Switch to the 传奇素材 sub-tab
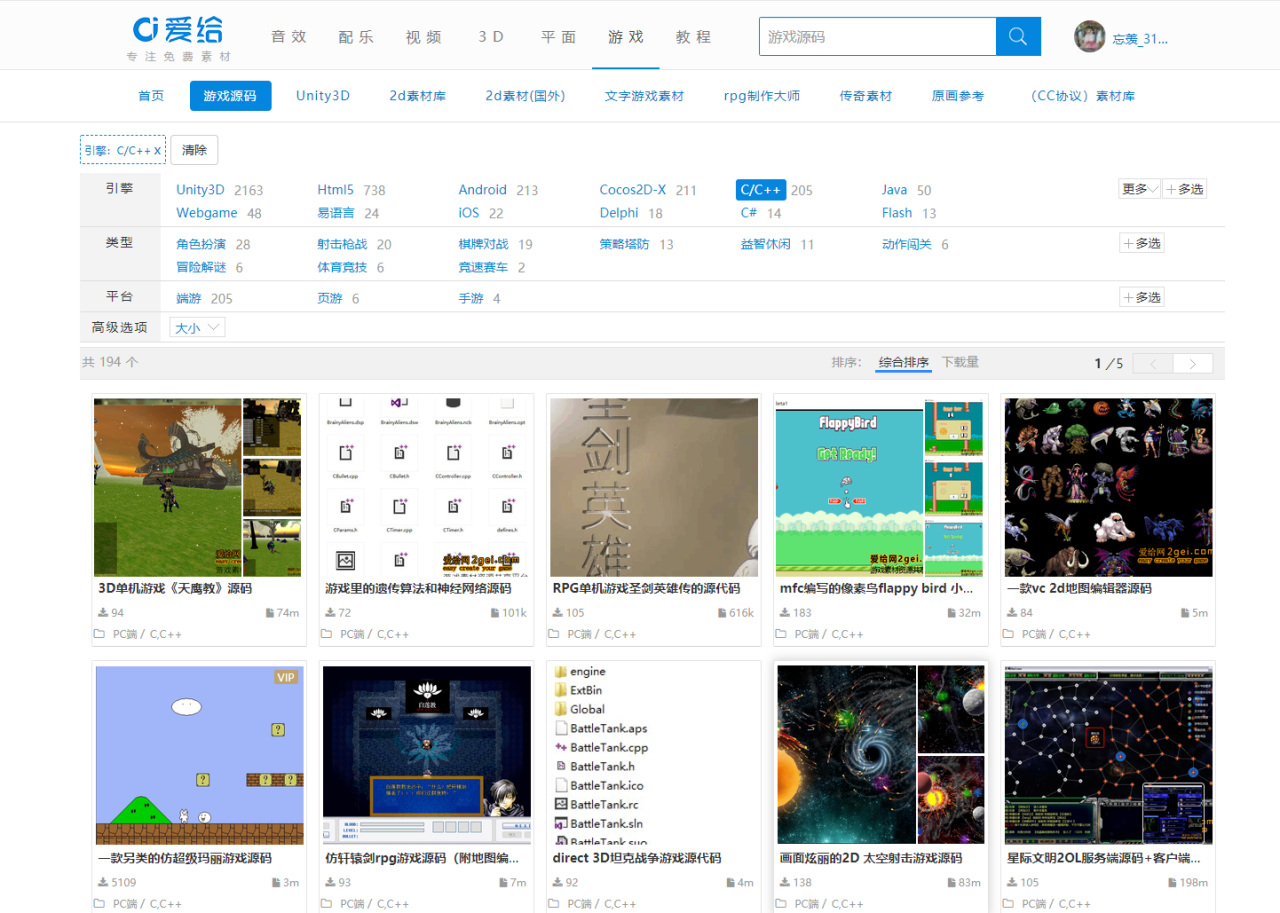Image resolution: width=1280 pixels, height=913 pixels. pyautogui.click(x=865, y=96)
